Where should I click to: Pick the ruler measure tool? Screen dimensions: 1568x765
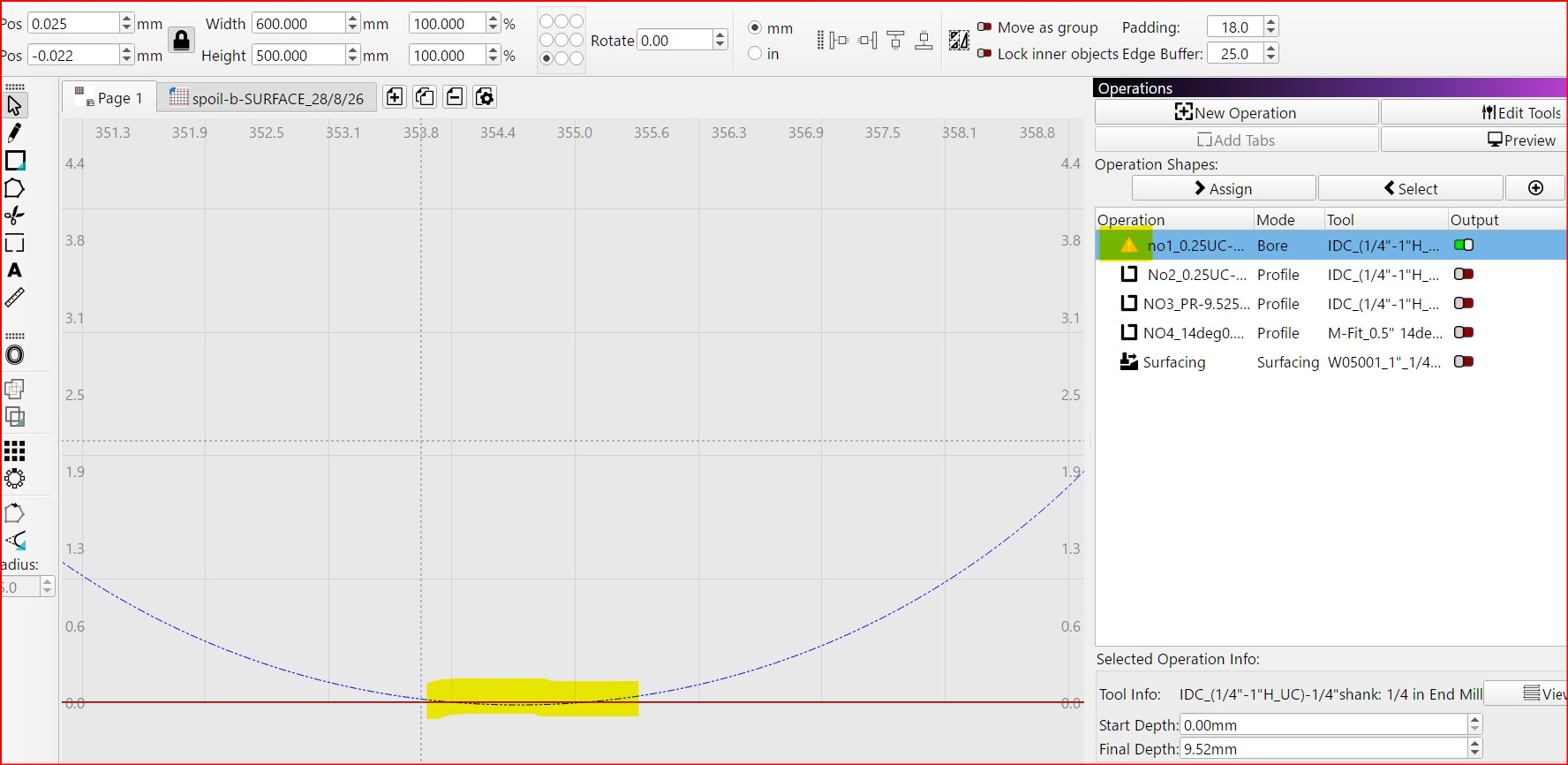pyautogui.click(x=14, y=298)
